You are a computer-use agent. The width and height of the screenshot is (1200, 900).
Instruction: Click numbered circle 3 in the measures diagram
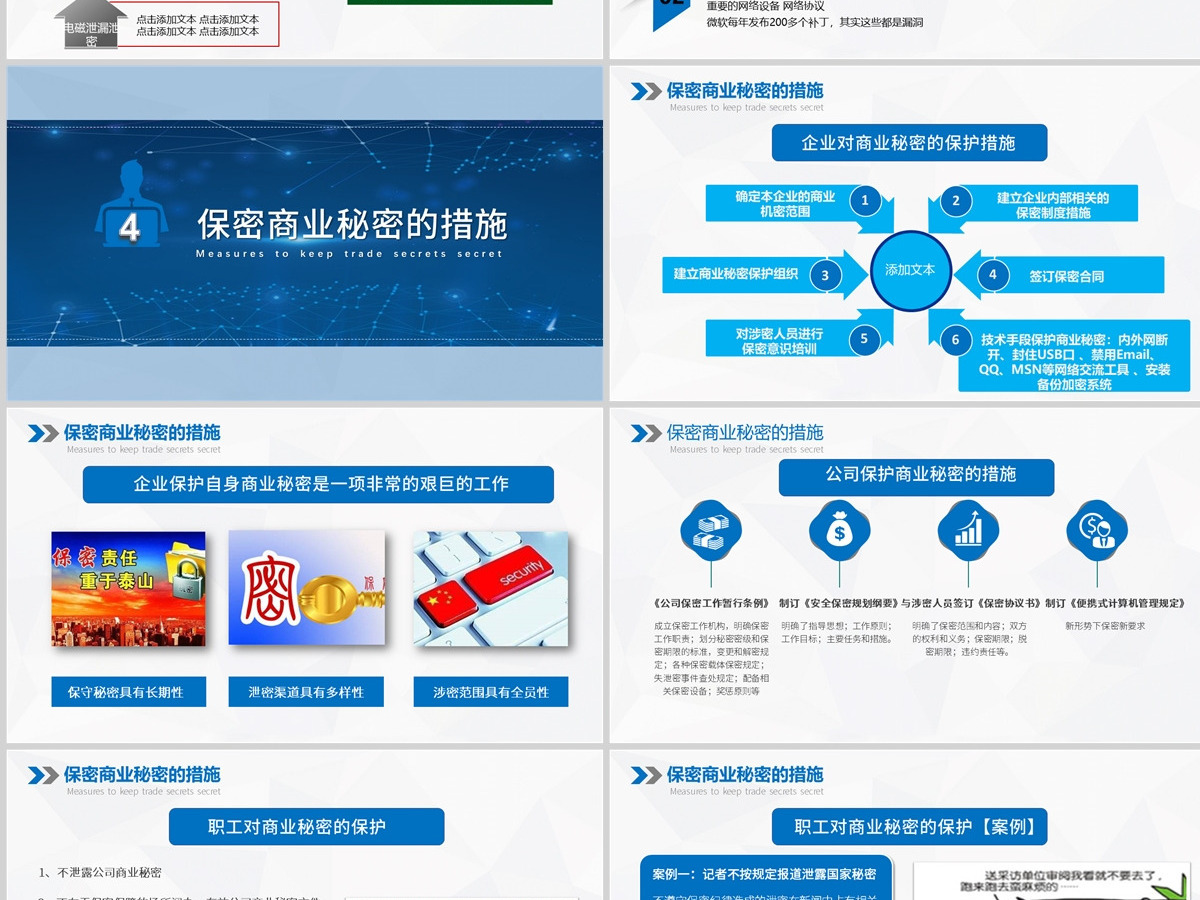pos(825,275)
